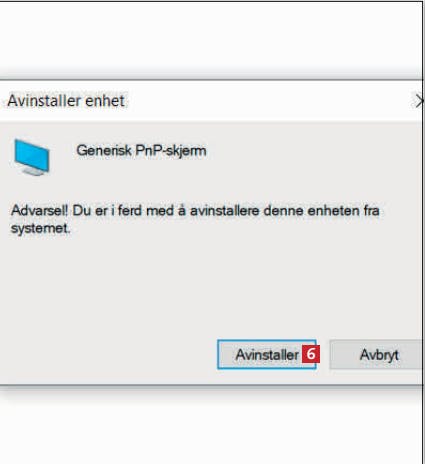Click the white area above the dialog
The image size is (425, 464).
tap(210, 37)
